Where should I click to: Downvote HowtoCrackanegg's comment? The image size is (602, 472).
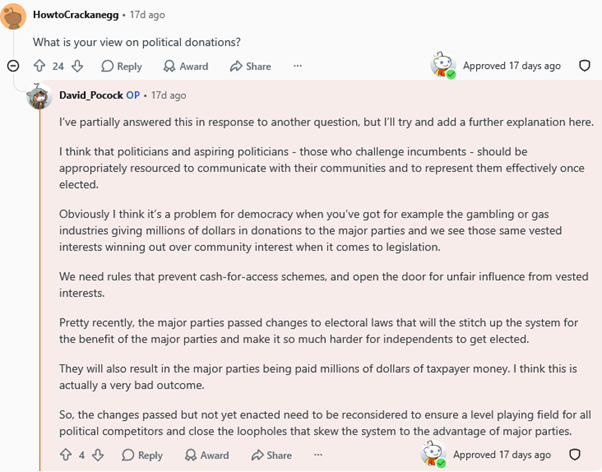[77, 66]
